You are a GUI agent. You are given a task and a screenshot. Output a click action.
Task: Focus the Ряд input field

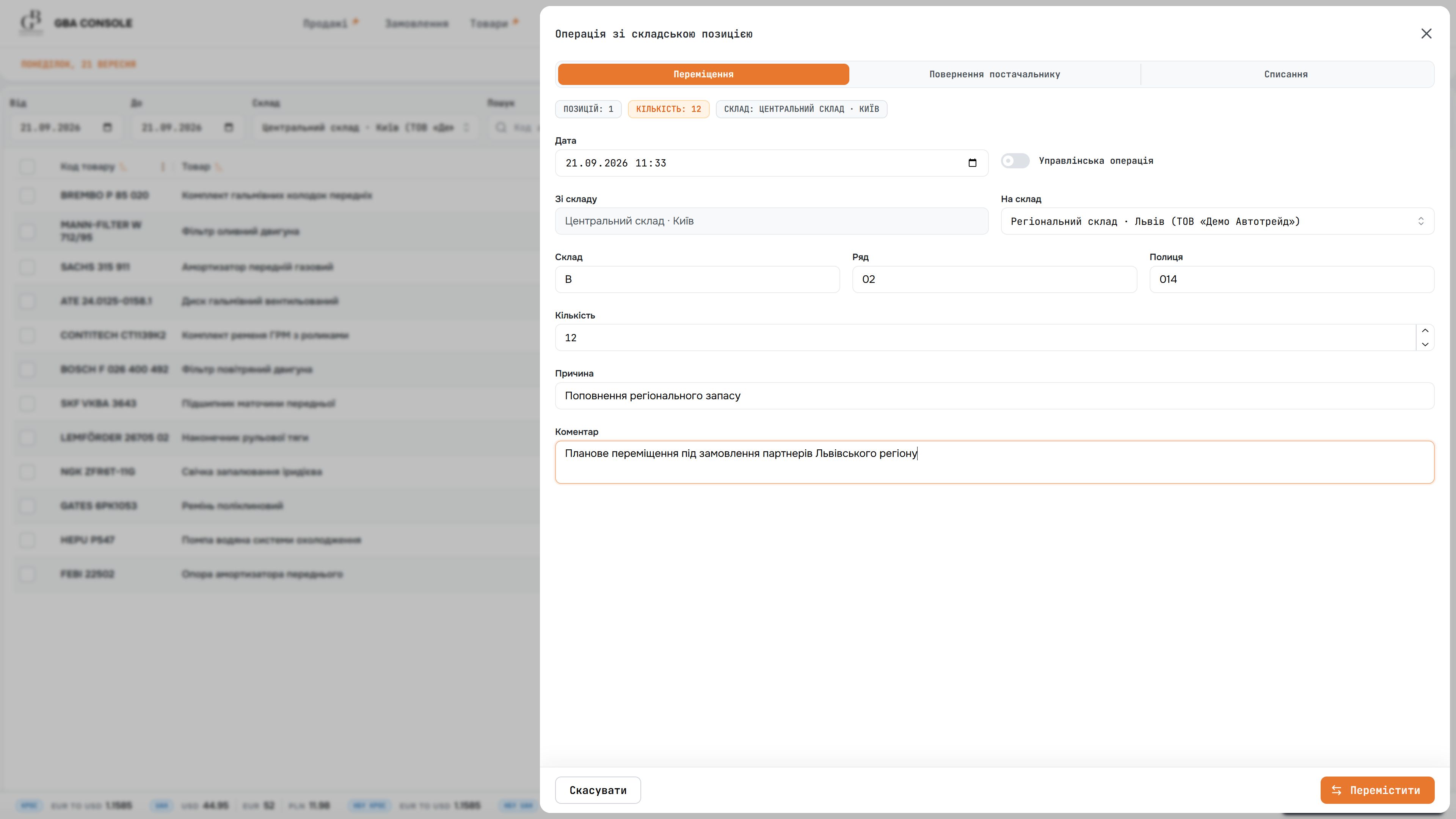(x=994, y=279)
